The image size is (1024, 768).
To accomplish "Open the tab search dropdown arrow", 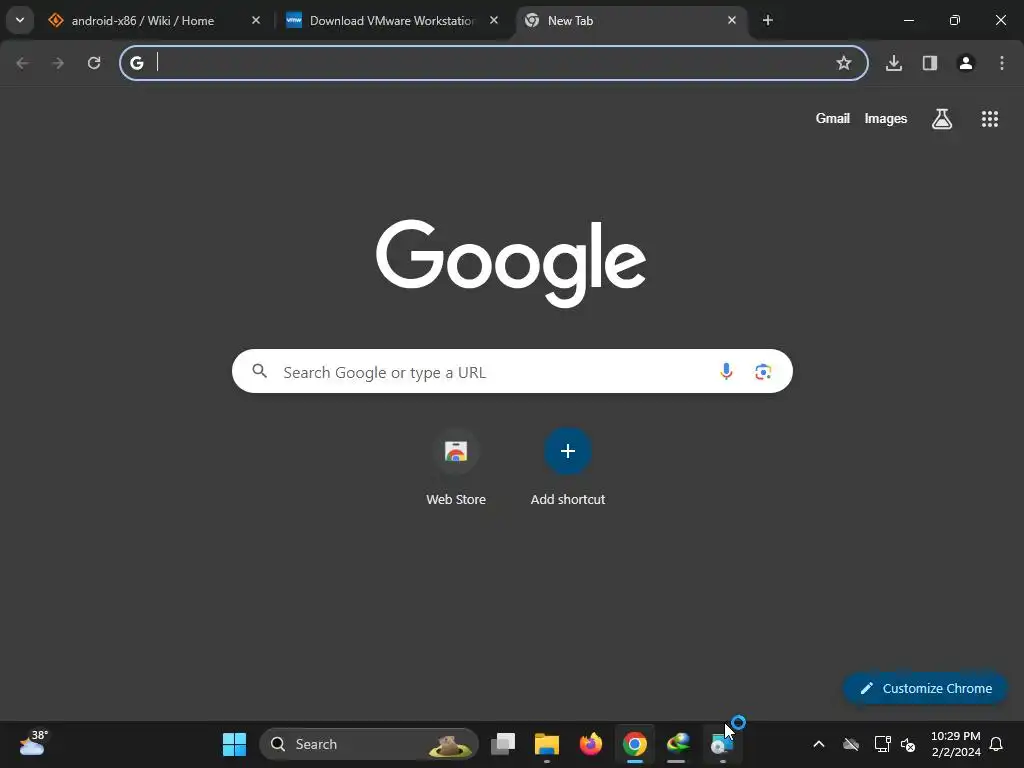I will [20, 20].
